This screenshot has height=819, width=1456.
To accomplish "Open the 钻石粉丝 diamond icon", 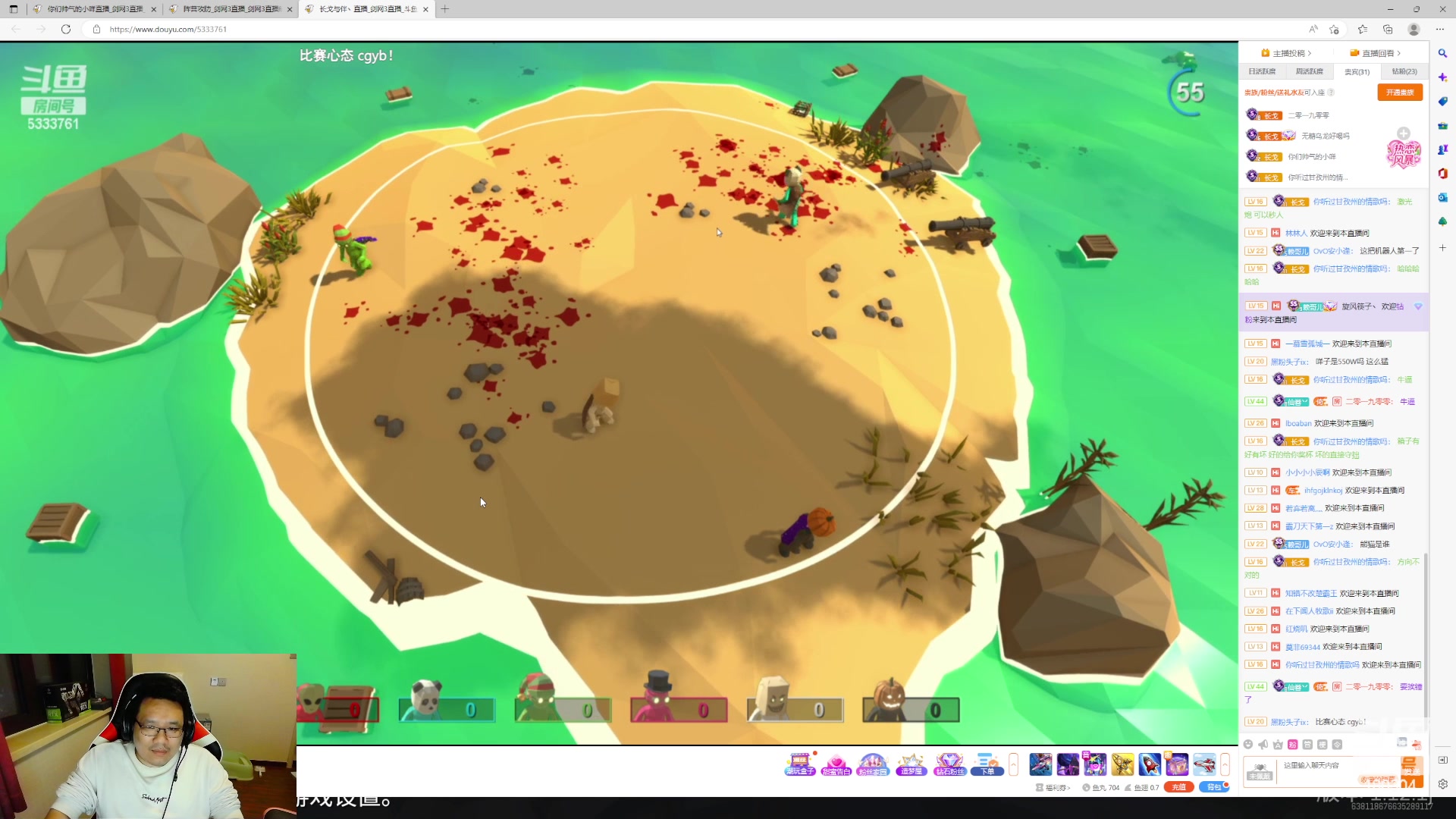I will coord(949,764).
